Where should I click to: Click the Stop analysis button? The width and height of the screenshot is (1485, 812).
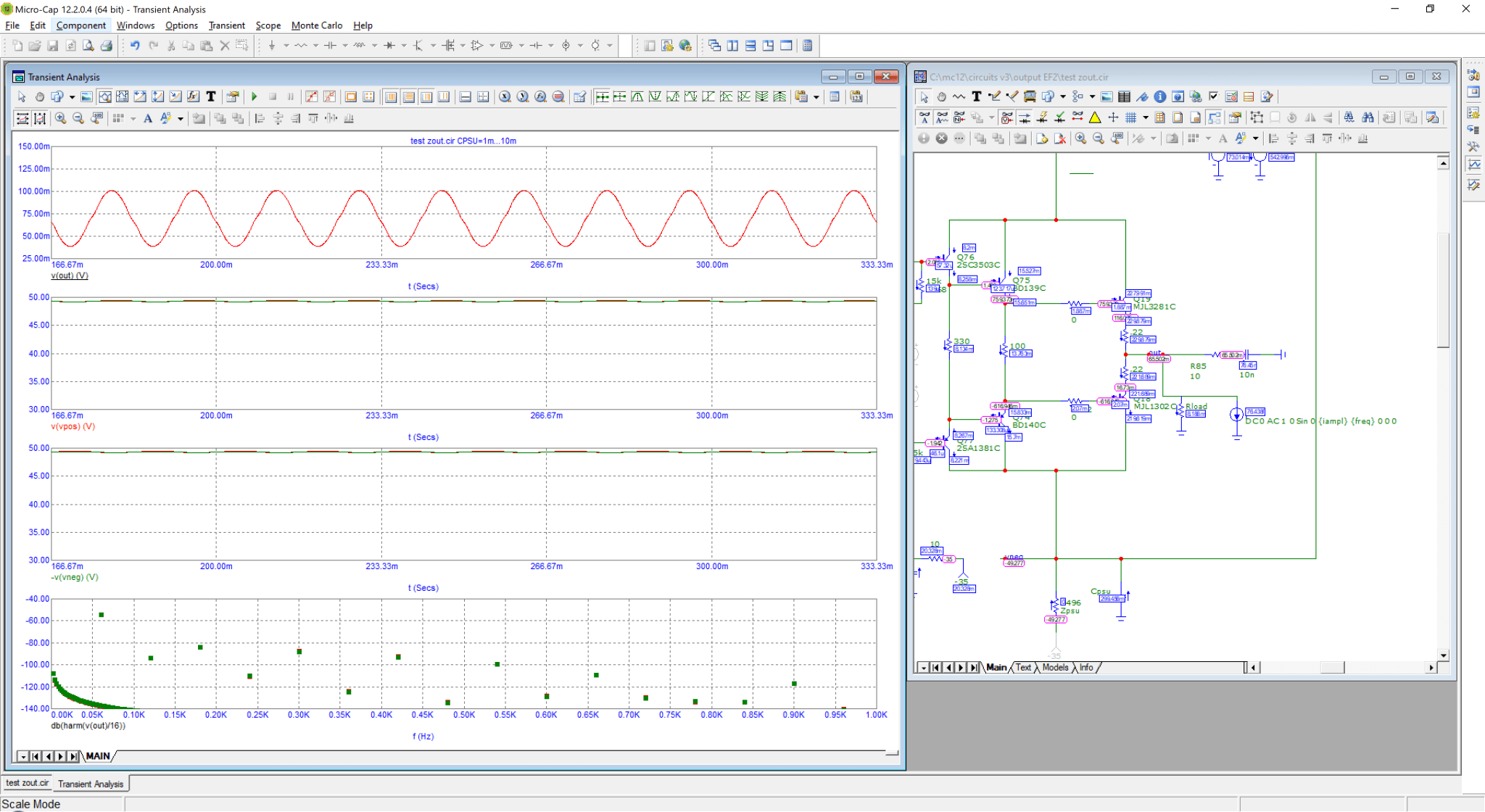click(x=273, y=96)
